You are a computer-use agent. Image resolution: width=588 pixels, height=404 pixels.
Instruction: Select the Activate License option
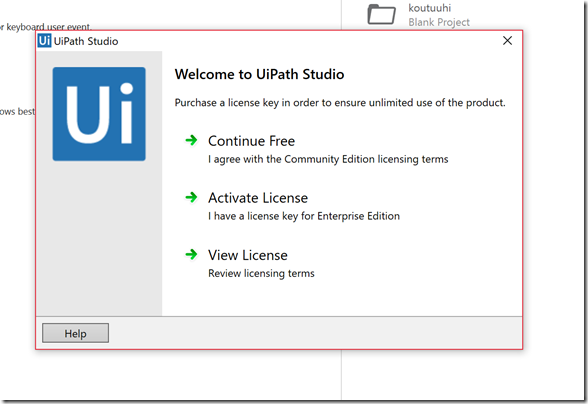pos(258,198)
